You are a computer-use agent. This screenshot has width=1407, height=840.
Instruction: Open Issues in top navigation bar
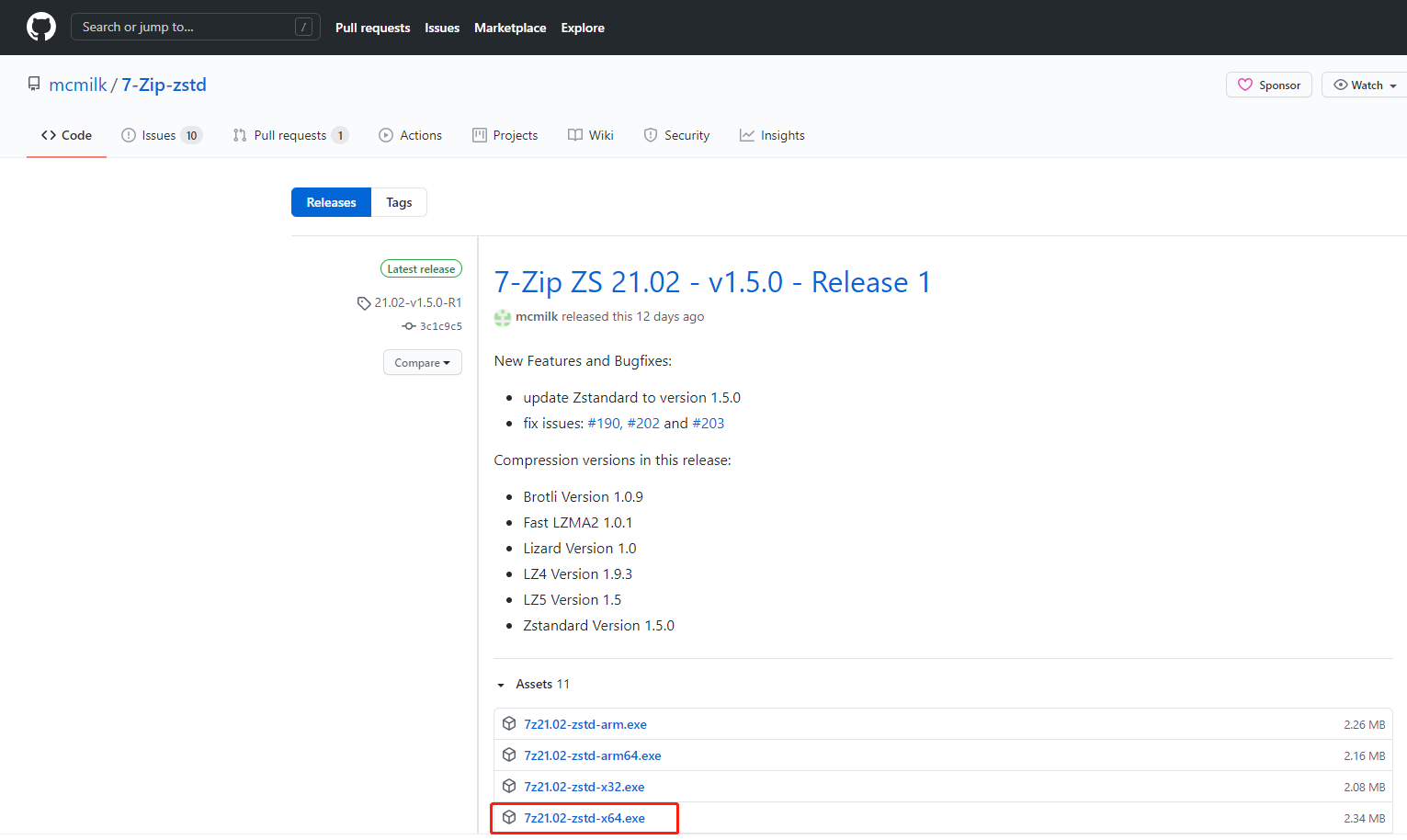point(442,28)
